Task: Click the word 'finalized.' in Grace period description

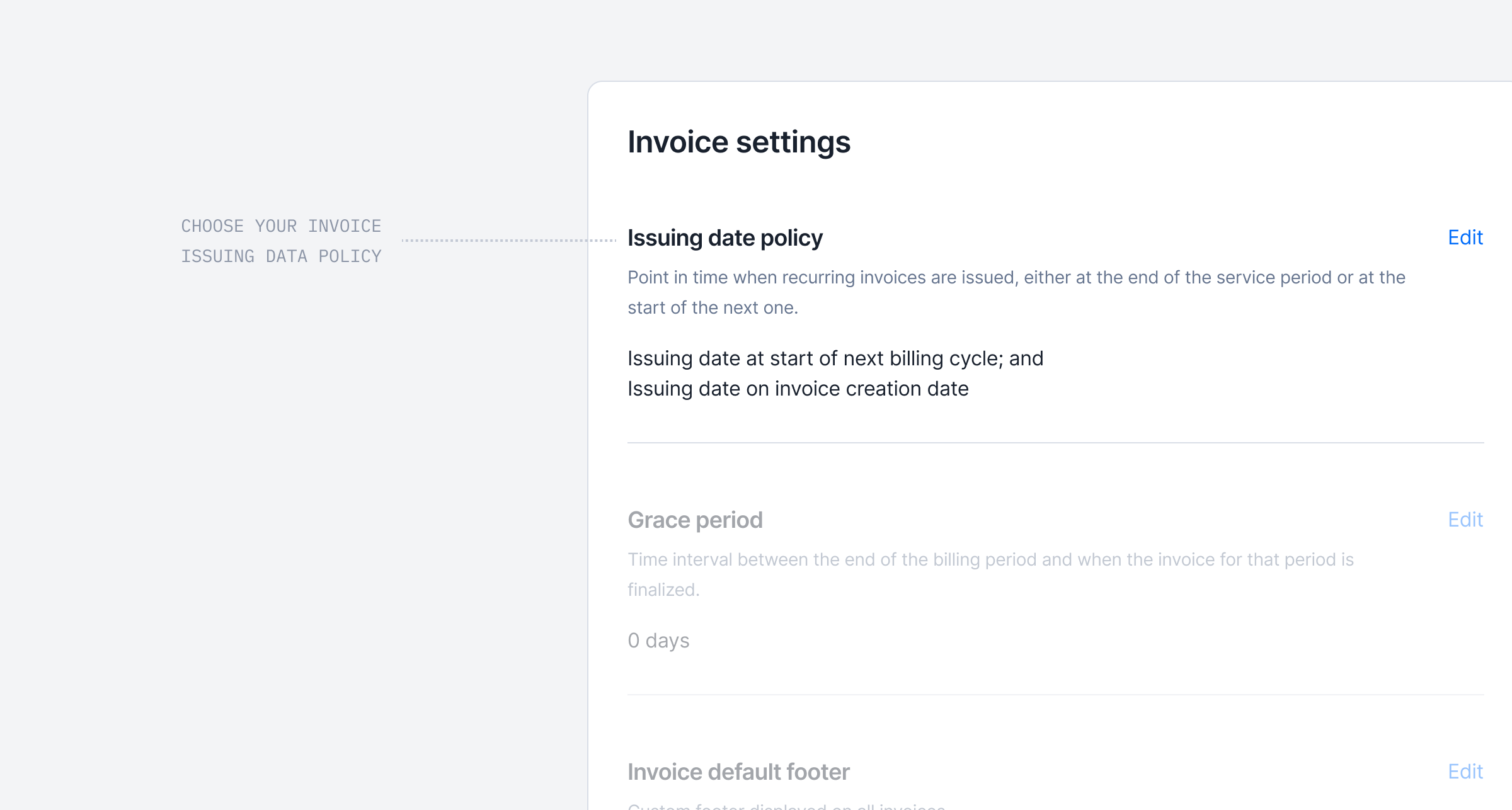Action: pos(663,590)
